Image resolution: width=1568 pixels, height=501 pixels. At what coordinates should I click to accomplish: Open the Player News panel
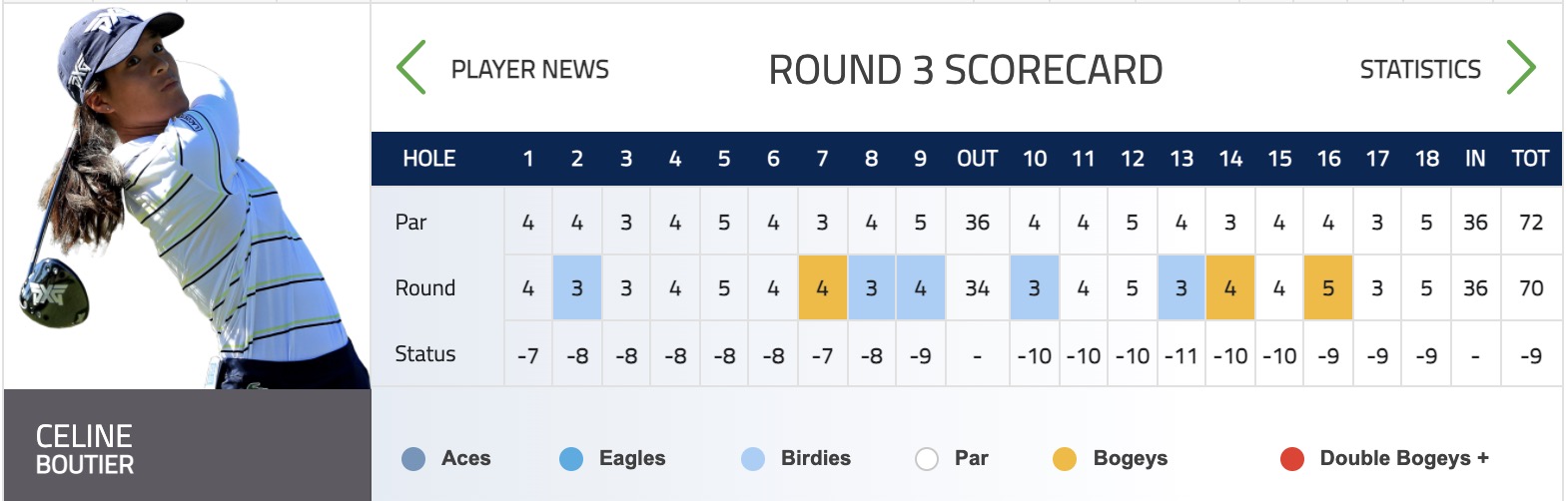[x=530, y=69]
